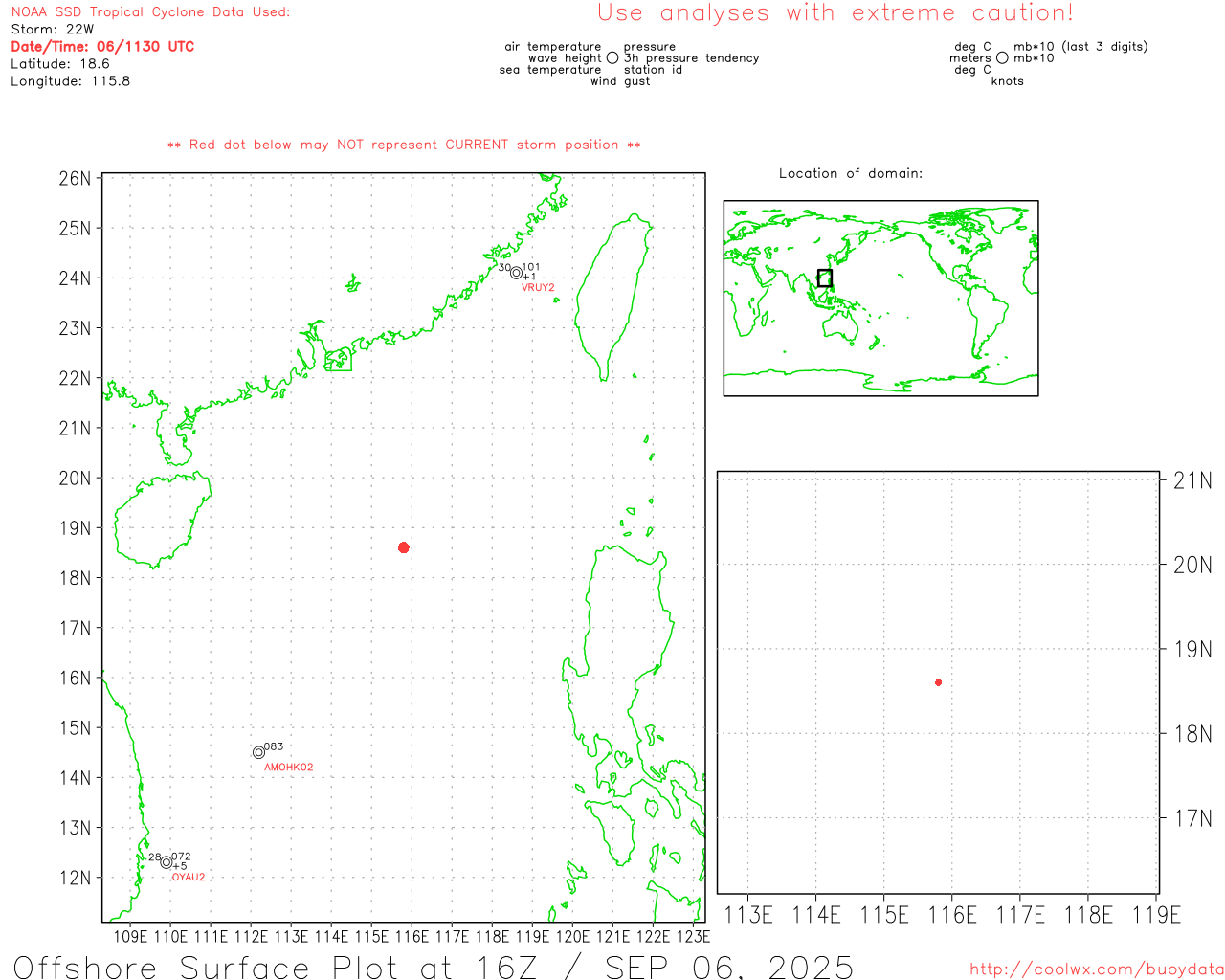
Task: Open the coolwx.com/buoydata link
Action: click(1097, 969)
